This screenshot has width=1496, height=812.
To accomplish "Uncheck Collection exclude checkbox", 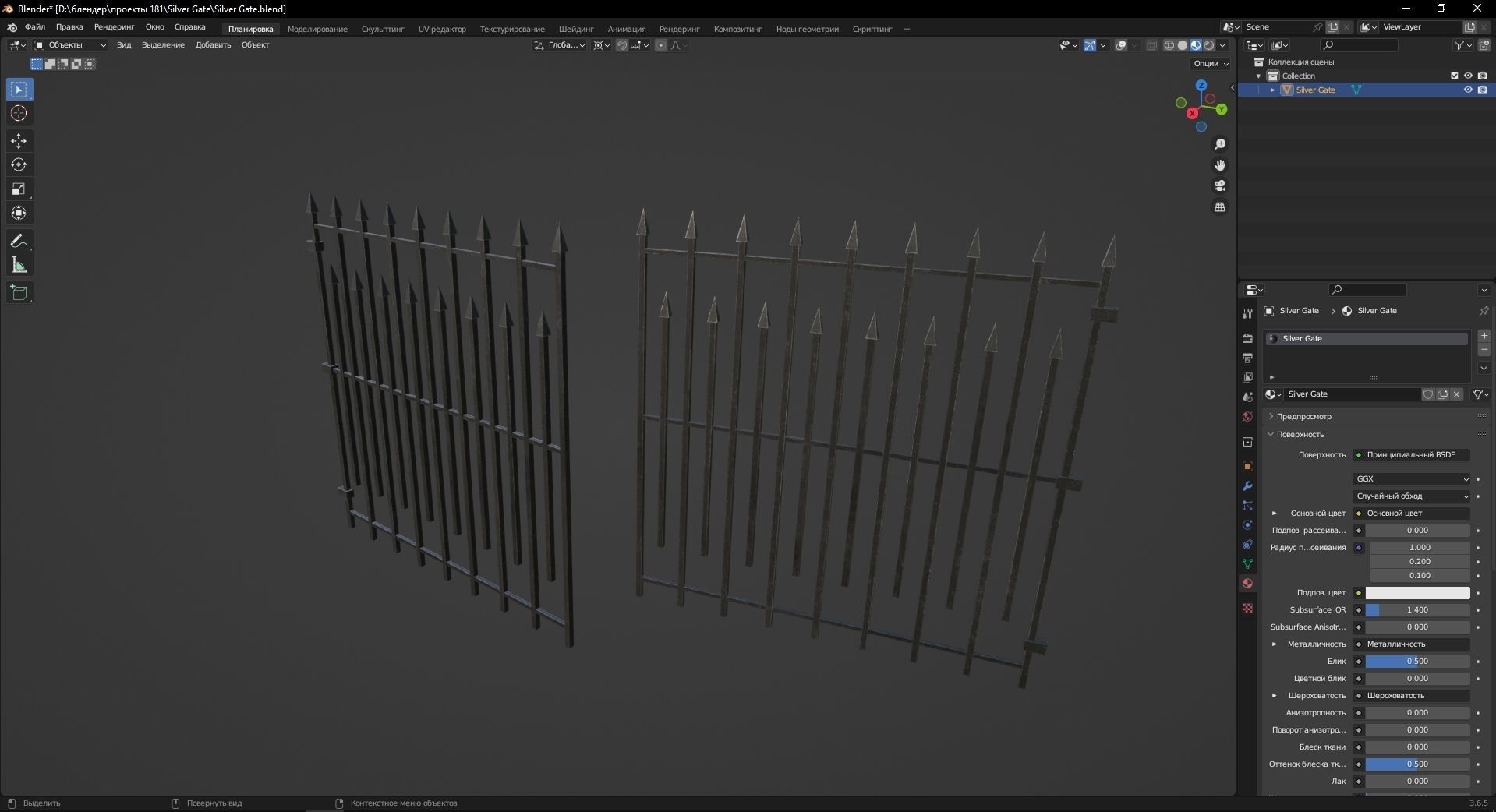I will click(1454, 76).
